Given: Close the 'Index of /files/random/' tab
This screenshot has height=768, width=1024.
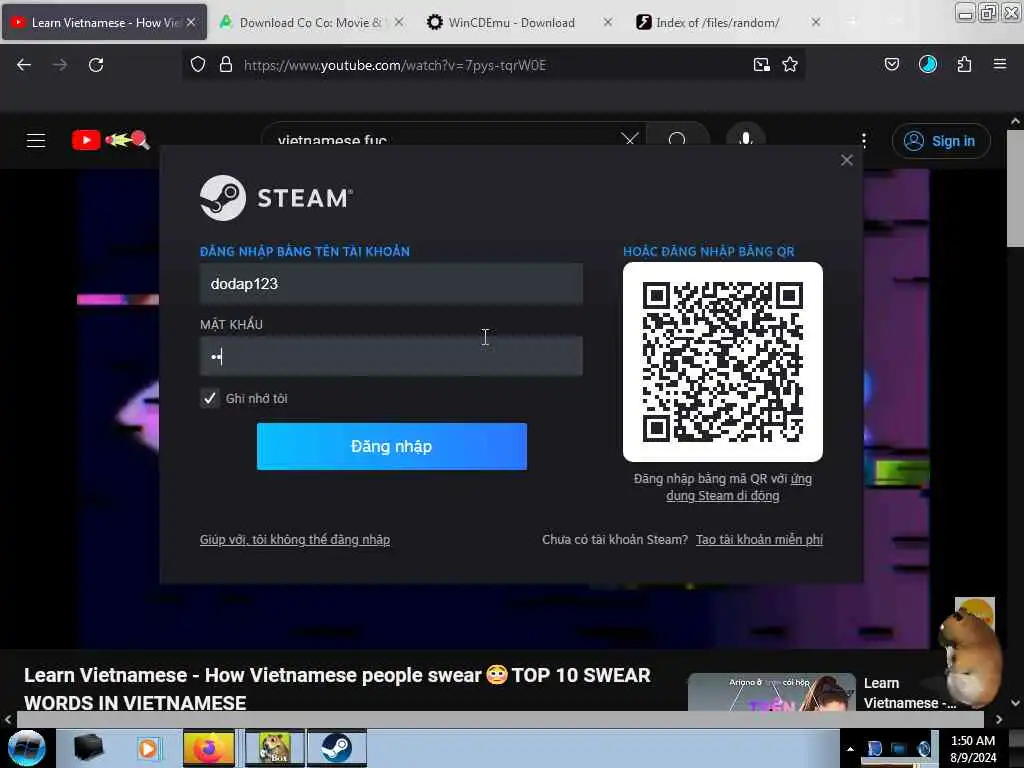Looking at the screenshot, I should tap(816, 22).
